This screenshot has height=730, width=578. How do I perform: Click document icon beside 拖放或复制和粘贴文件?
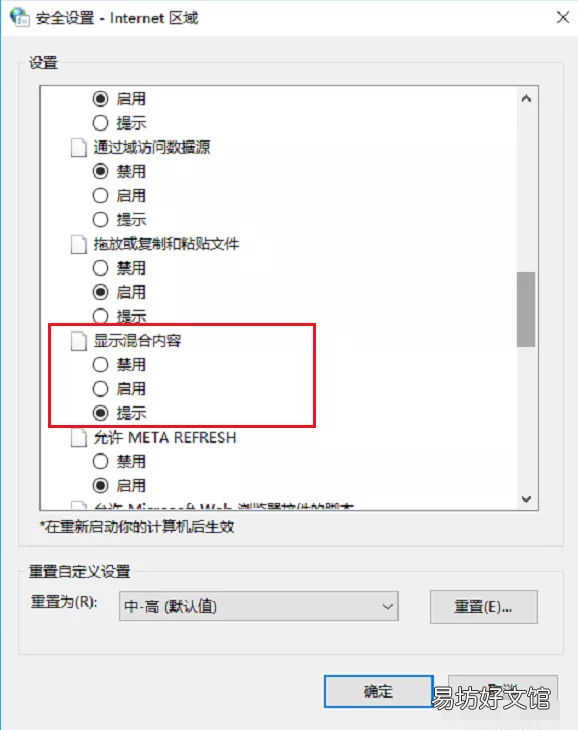79,244
